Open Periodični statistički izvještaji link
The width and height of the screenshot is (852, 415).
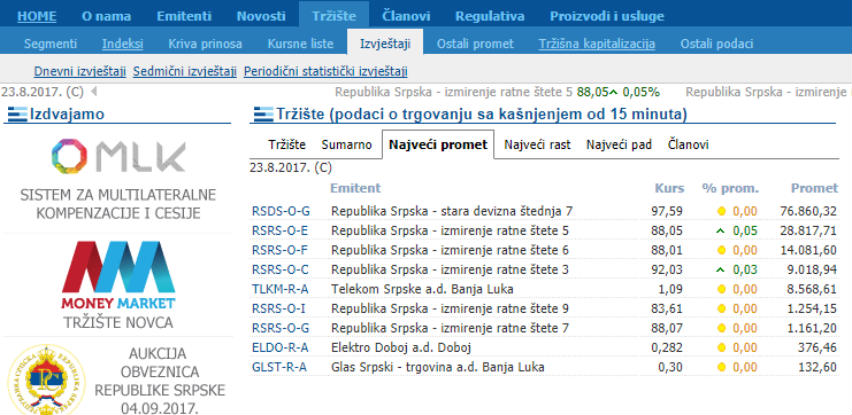tap(325, 72)
